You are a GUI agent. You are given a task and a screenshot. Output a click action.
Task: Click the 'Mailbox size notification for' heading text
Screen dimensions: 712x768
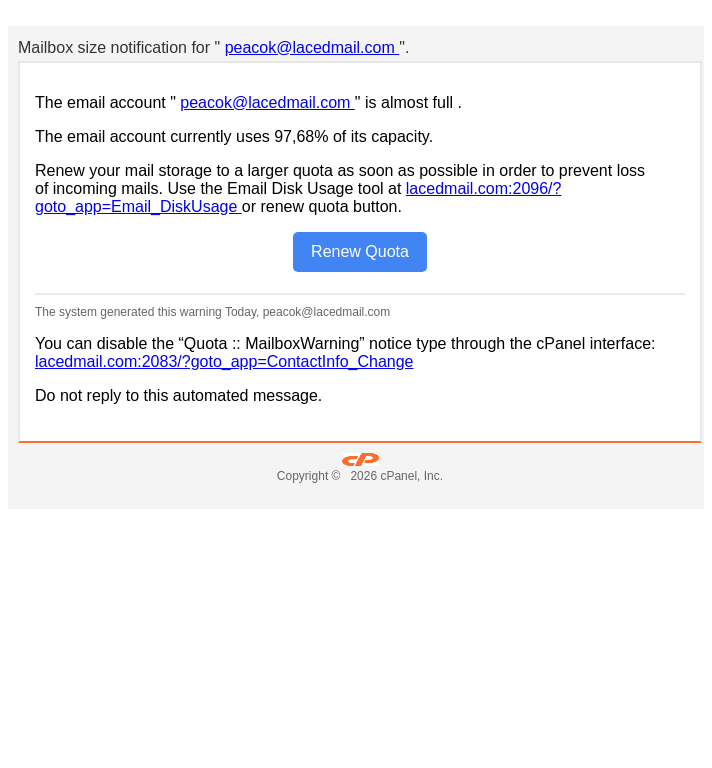pos(114,48)
